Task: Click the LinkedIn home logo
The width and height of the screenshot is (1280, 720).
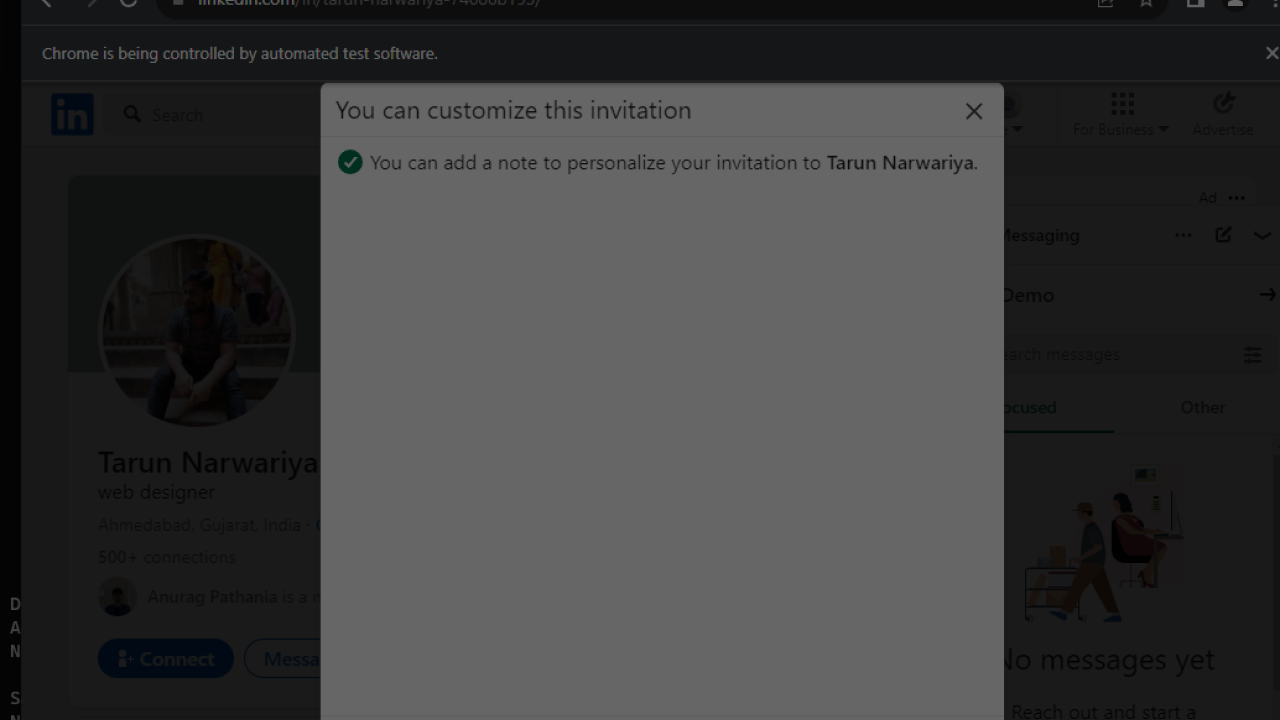Action: [x=71, y=114]
